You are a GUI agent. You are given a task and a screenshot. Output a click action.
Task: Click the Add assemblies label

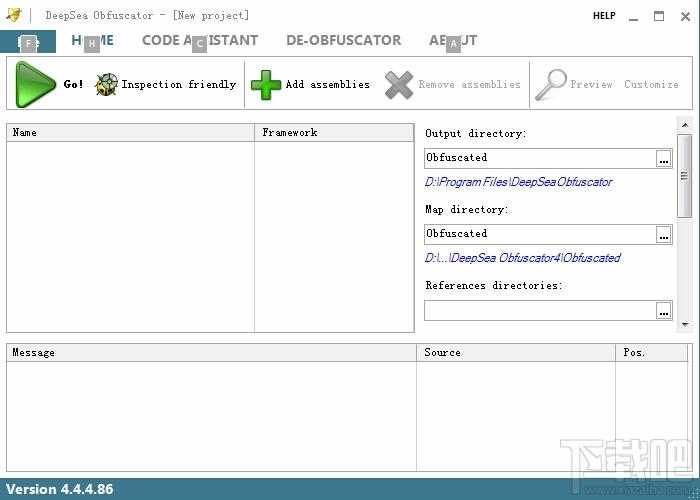tap(328, 84)
